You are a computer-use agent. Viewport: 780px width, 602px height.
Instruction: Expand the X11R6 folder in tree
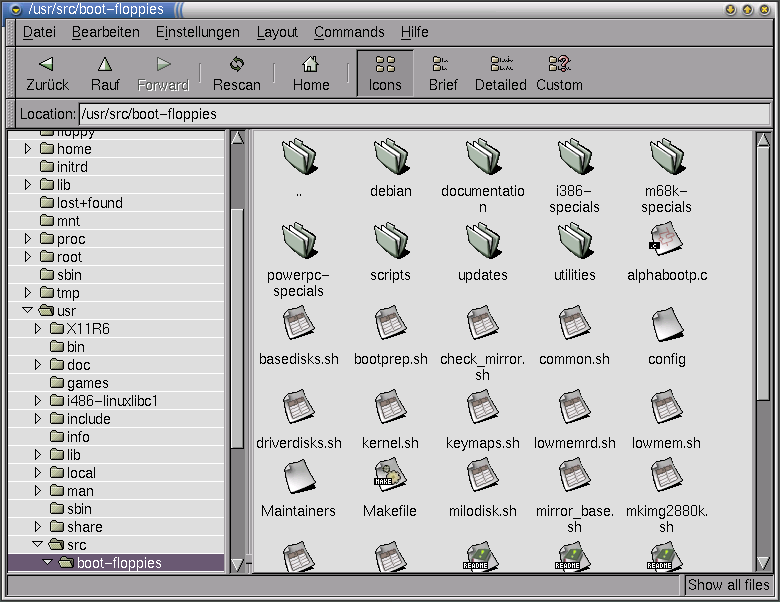pos(38,328)
